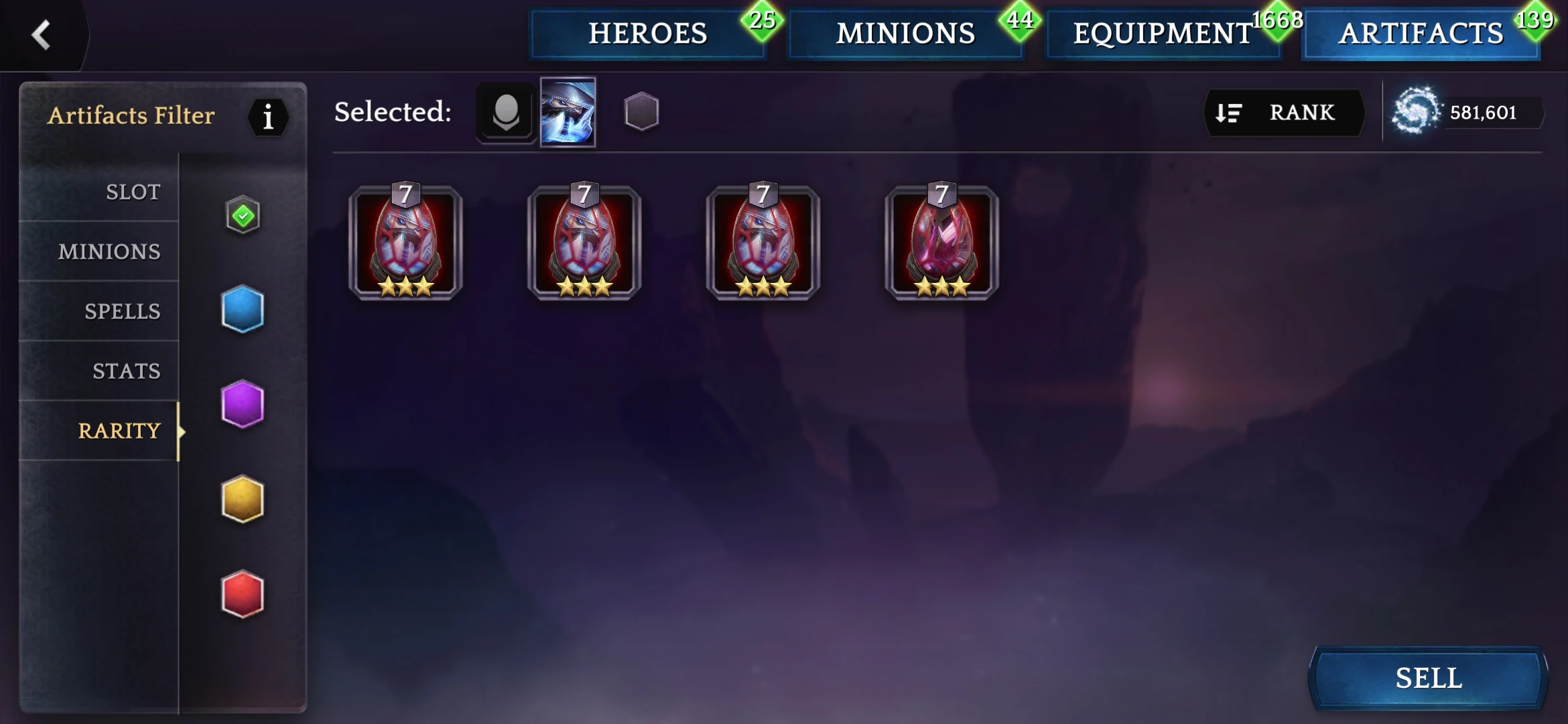Select the pink crystal egg artifact
Screen dimensions: 1568x724
point(941,241)
